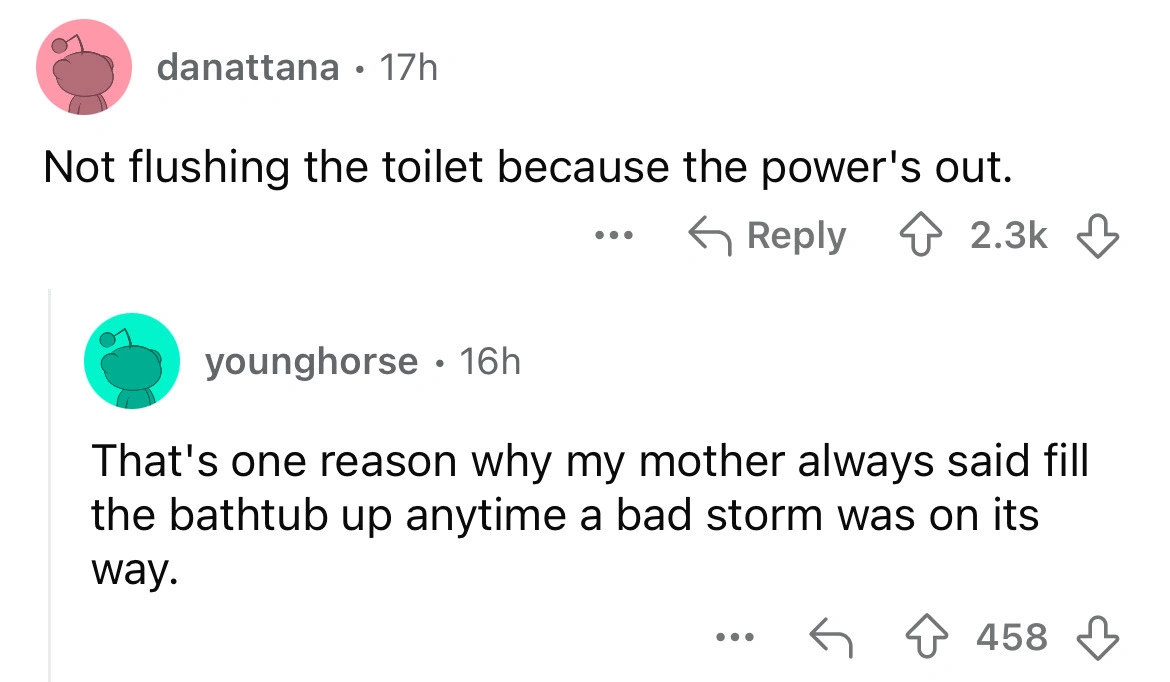Open danattana's pink avatar
Image resolution: width=1170 pixels, height=682 pixels.
pos(84,68)
